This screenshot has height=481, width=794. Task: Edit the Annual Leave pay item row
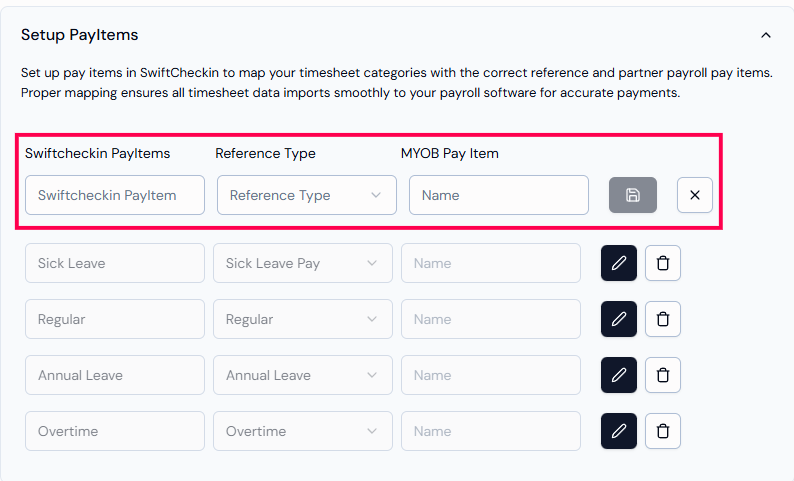618,375
